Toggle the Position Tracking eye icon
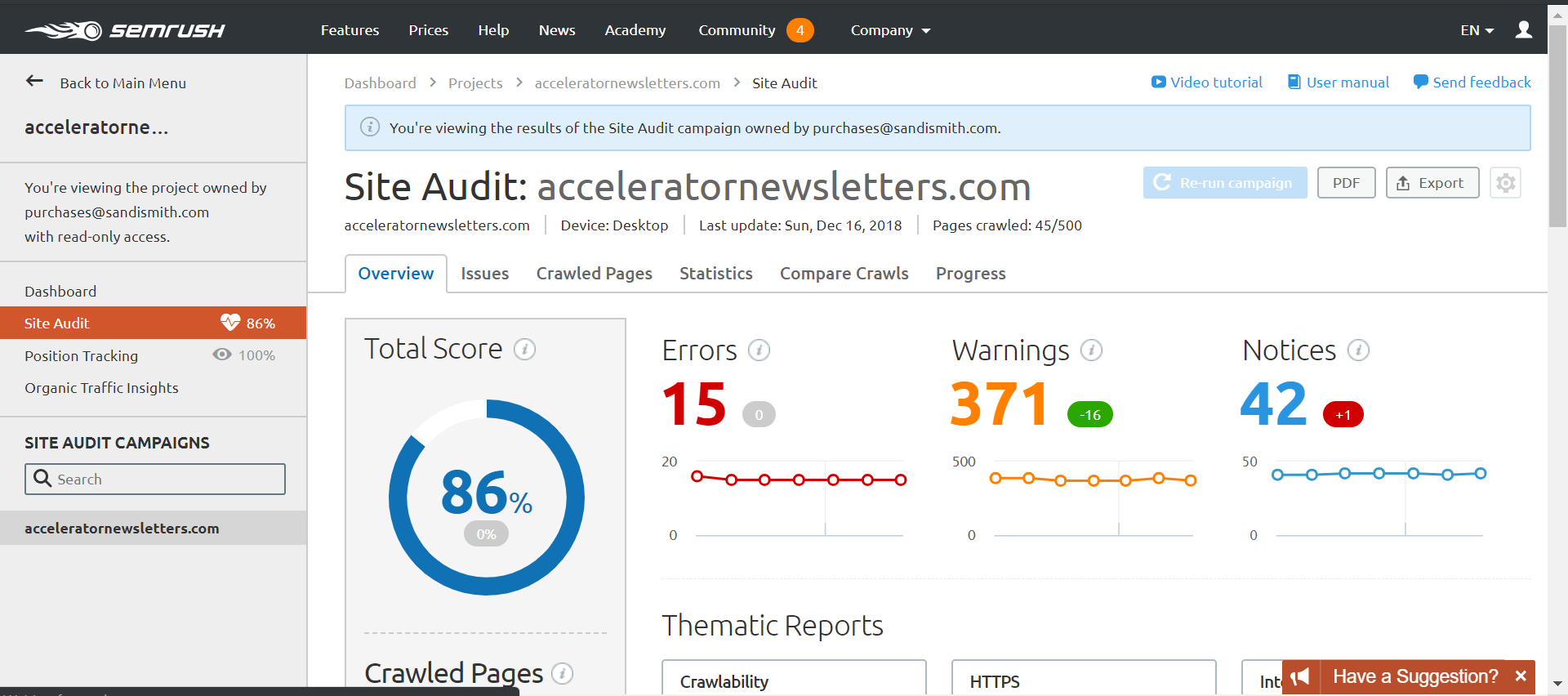The height and width of the screenshot is (696, 1568). click(222, 355)
